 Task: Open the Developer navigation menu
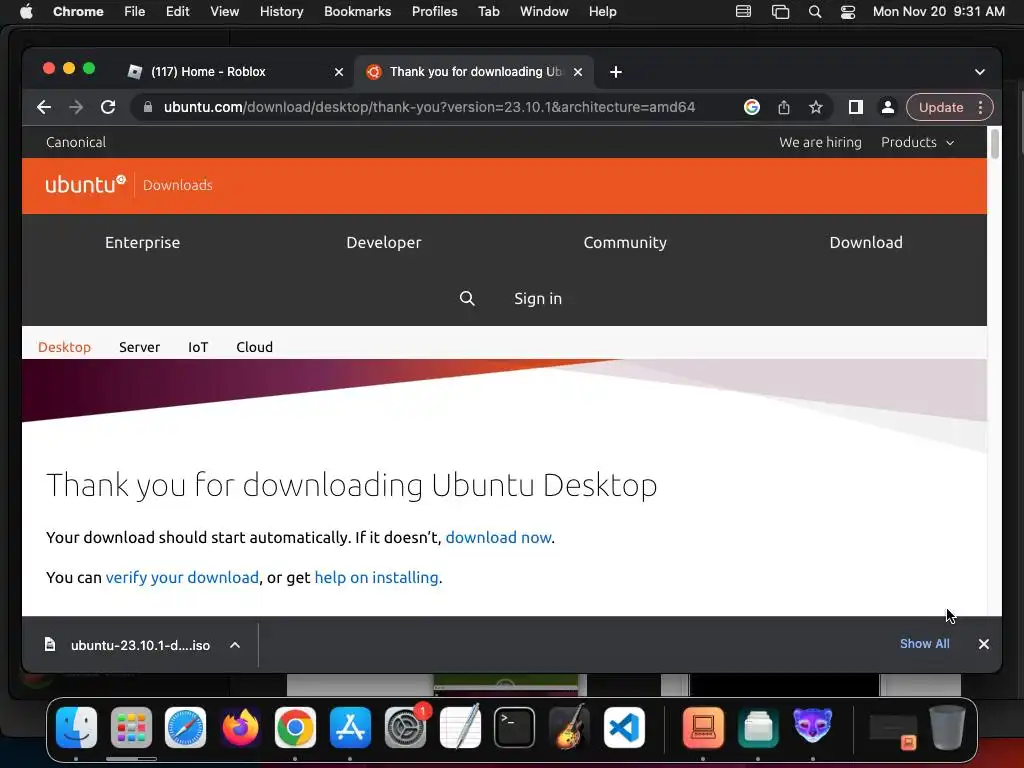click(384, 242)
